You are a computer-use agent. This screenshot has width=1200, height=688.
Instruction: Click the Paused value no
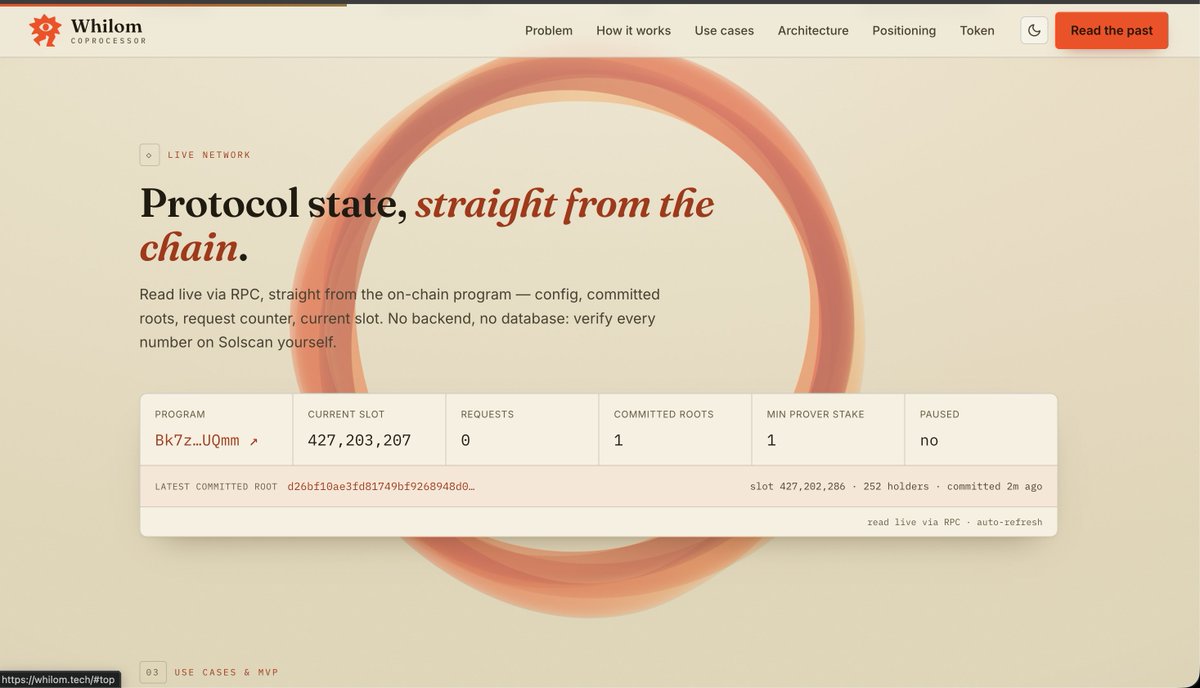click(929, 440)
